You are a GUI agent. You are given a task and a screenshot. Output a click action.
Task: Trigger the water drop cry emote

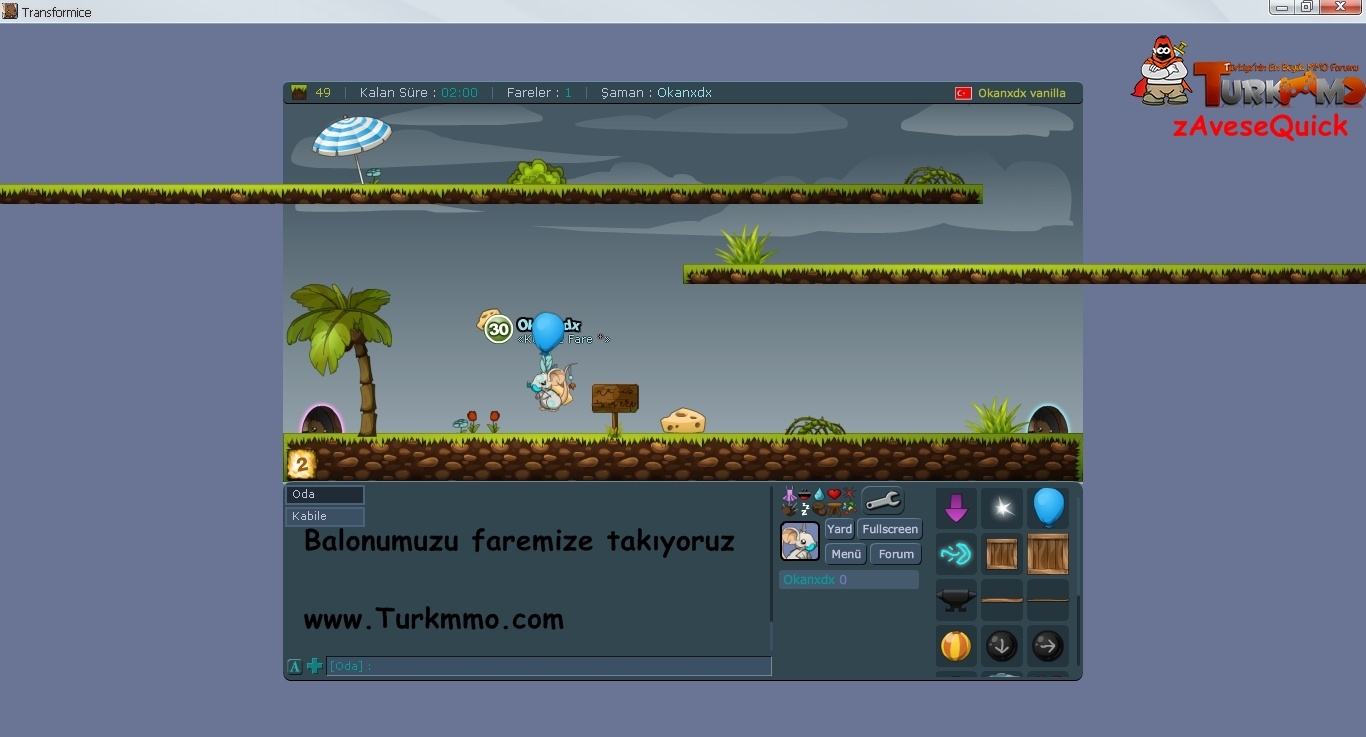click(x=819, y=494)
